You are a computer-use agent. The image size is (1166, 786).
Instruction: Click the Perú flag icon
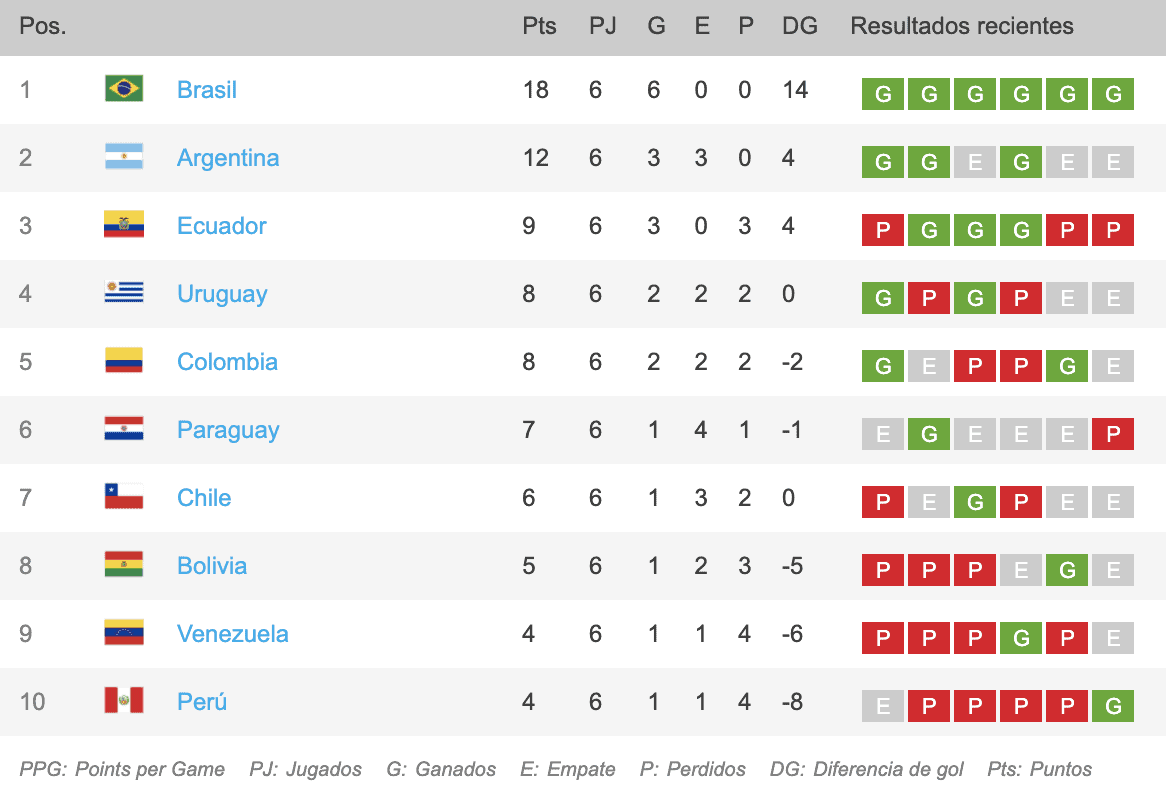tap(124, 700)
